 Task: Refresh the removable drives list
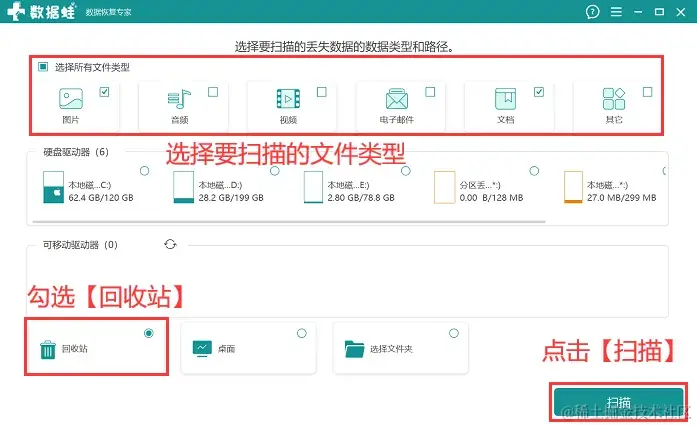pos(170,244)
